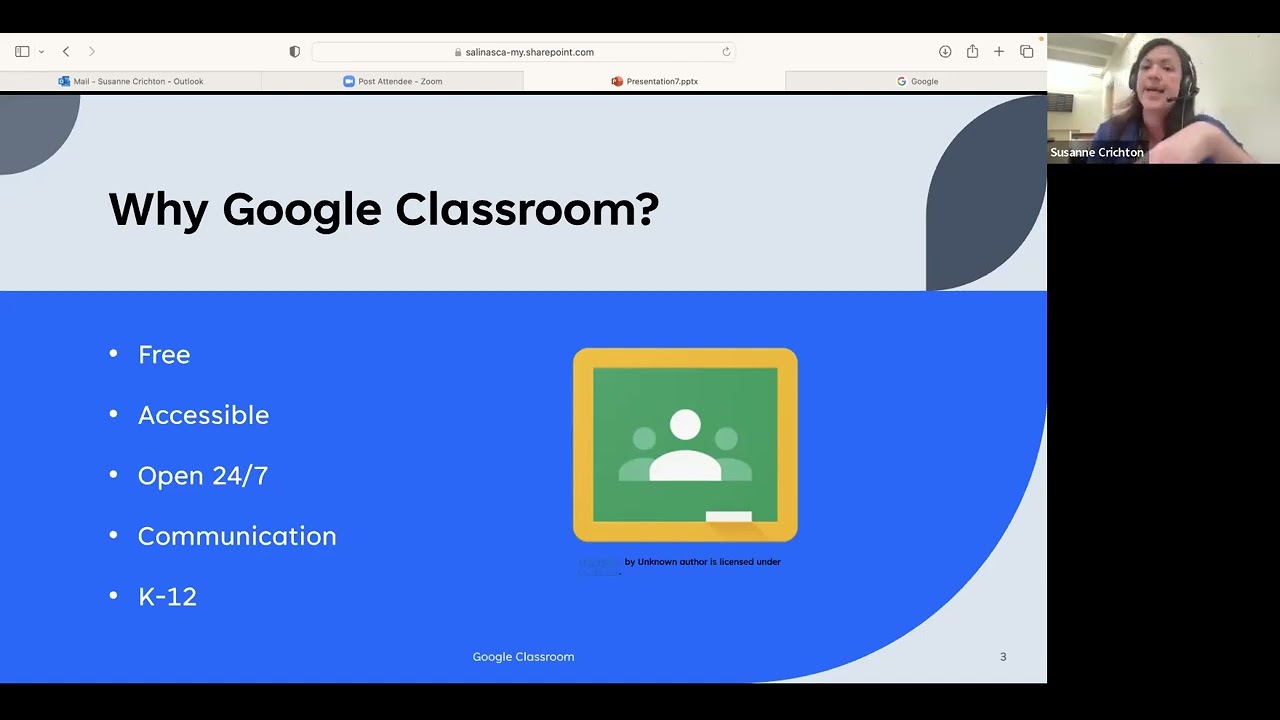Click the license link under the image
Image resolution: width=1280 pixels, height=720 pixels.
(599, 572)
